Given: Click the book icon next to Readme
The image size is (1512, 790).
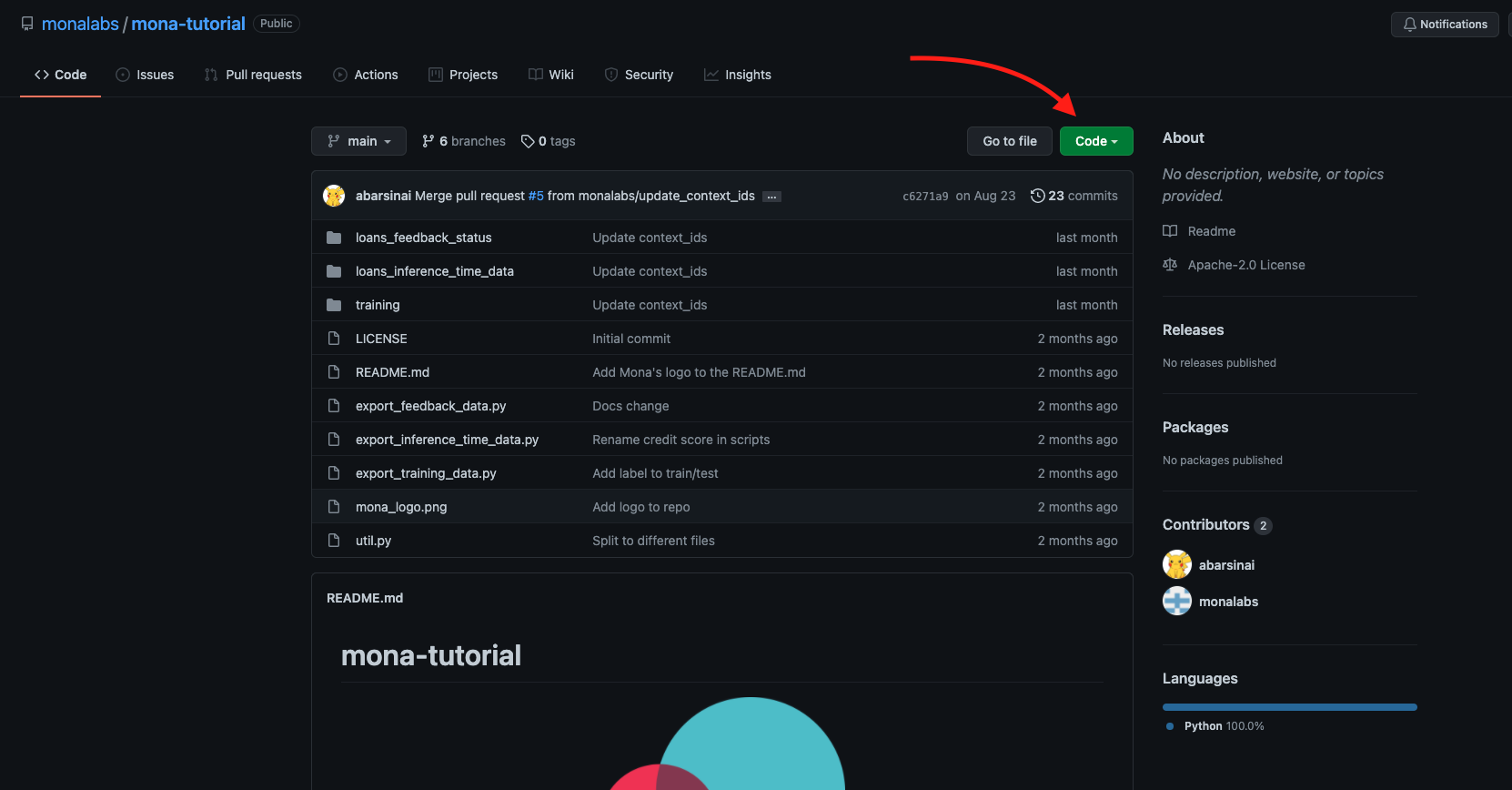Looking at the screenshot, I should pyautogui.click(x=1170, y=231).
